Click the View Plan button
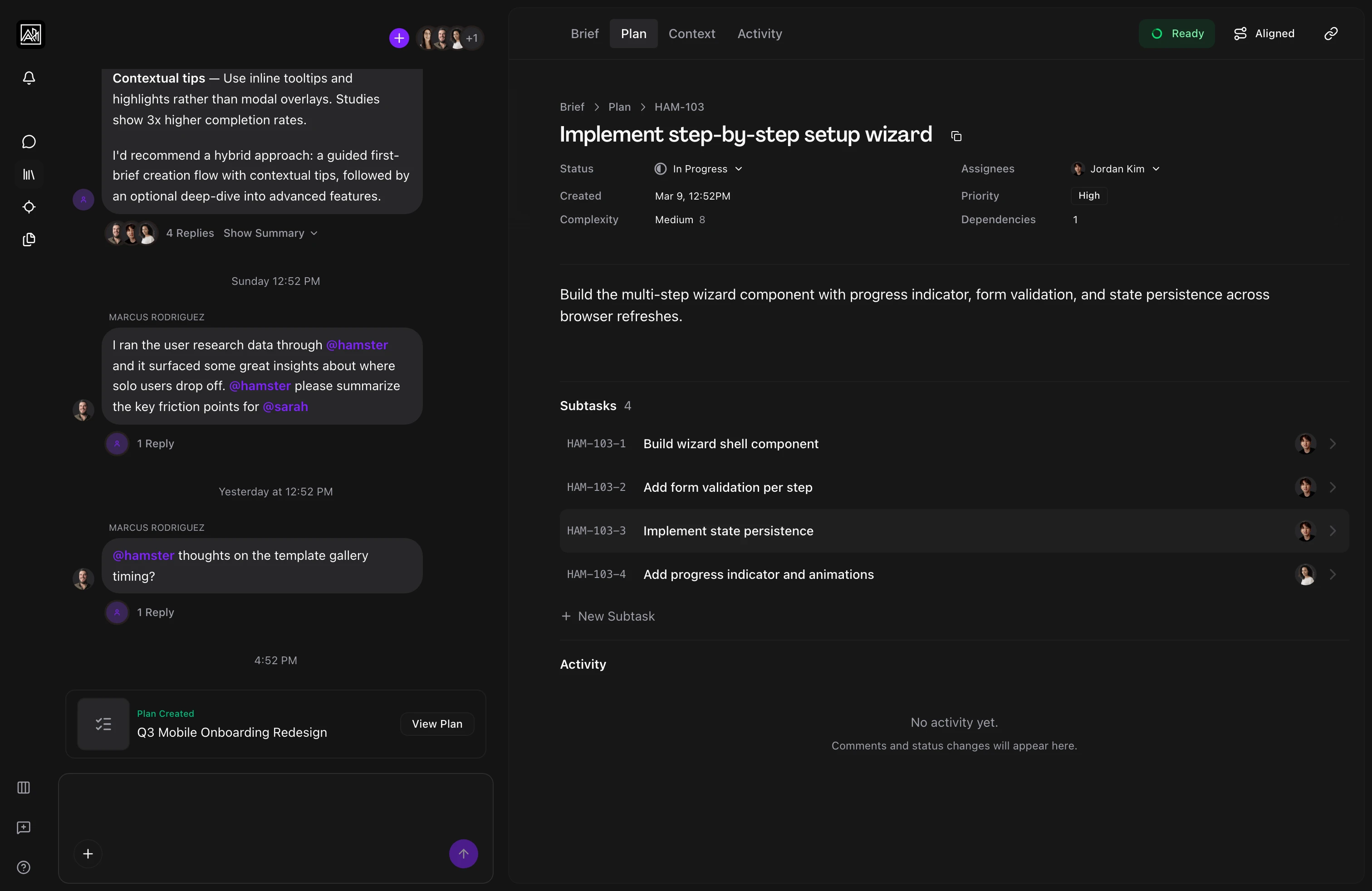 pyautogui.click(x=436, y=724)
